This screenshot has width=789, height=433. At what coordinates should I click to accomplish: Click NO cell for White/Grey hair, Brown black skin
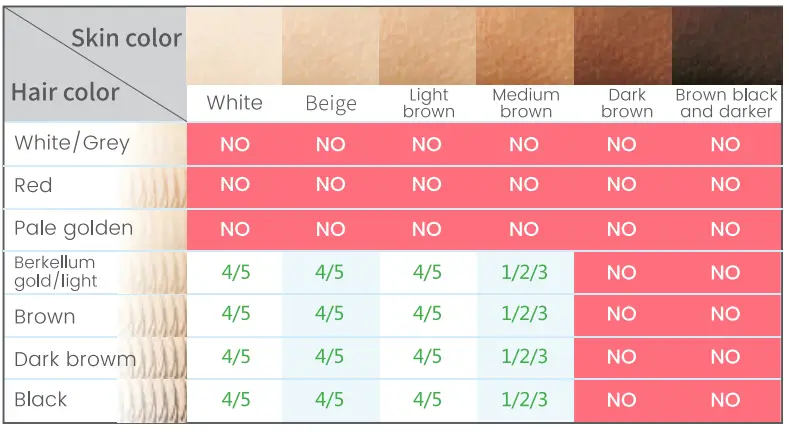(725, 145)
